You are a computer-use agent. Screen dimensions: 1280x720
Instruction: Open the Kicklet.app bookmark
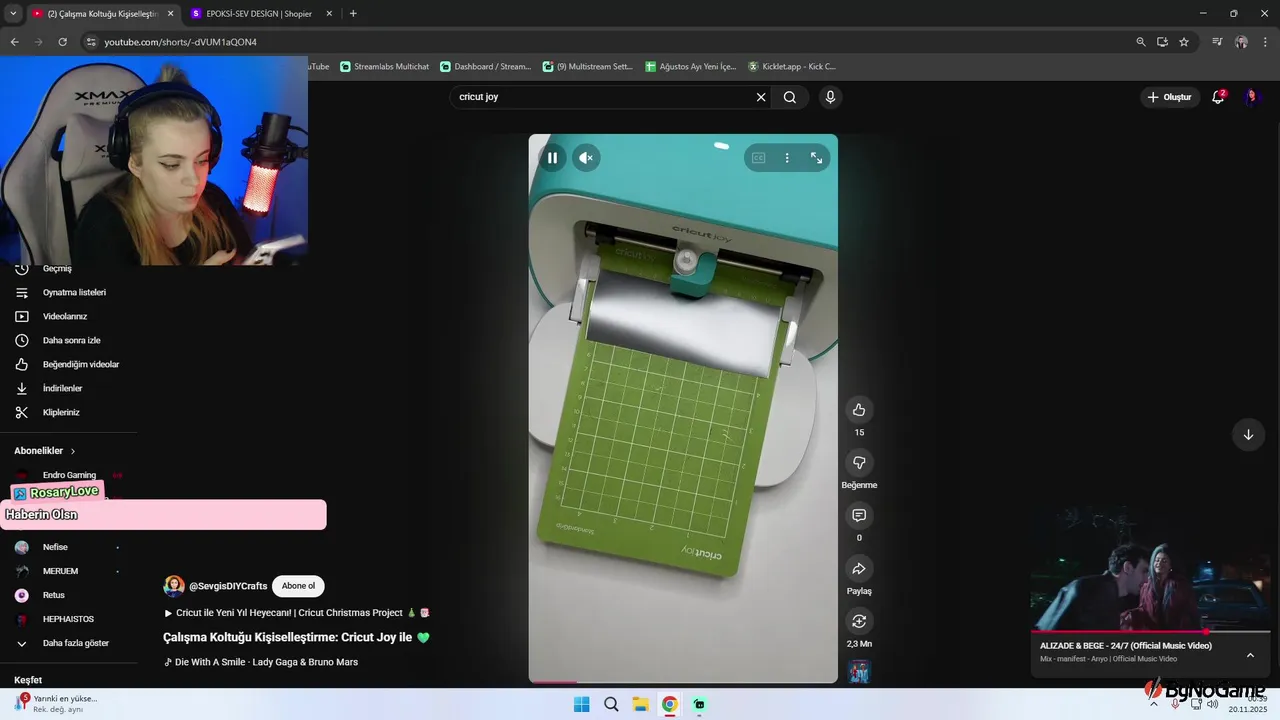(791, 66)
